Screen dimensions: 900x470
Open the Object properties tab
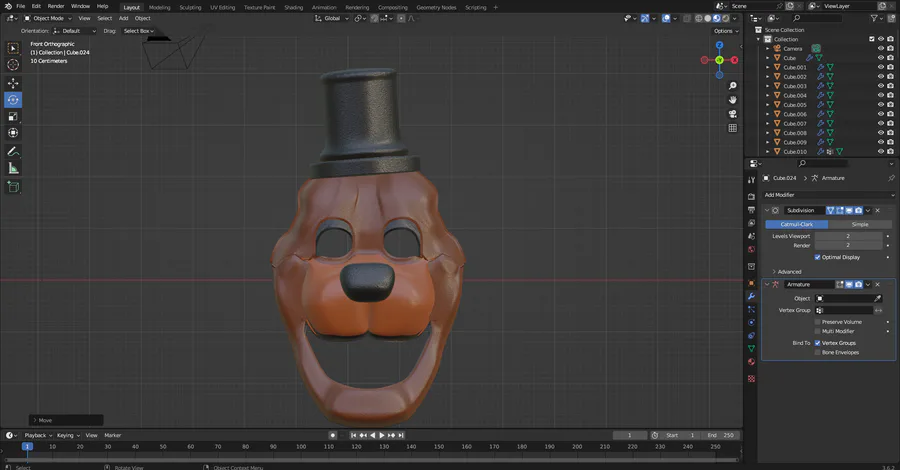(751, 283)
